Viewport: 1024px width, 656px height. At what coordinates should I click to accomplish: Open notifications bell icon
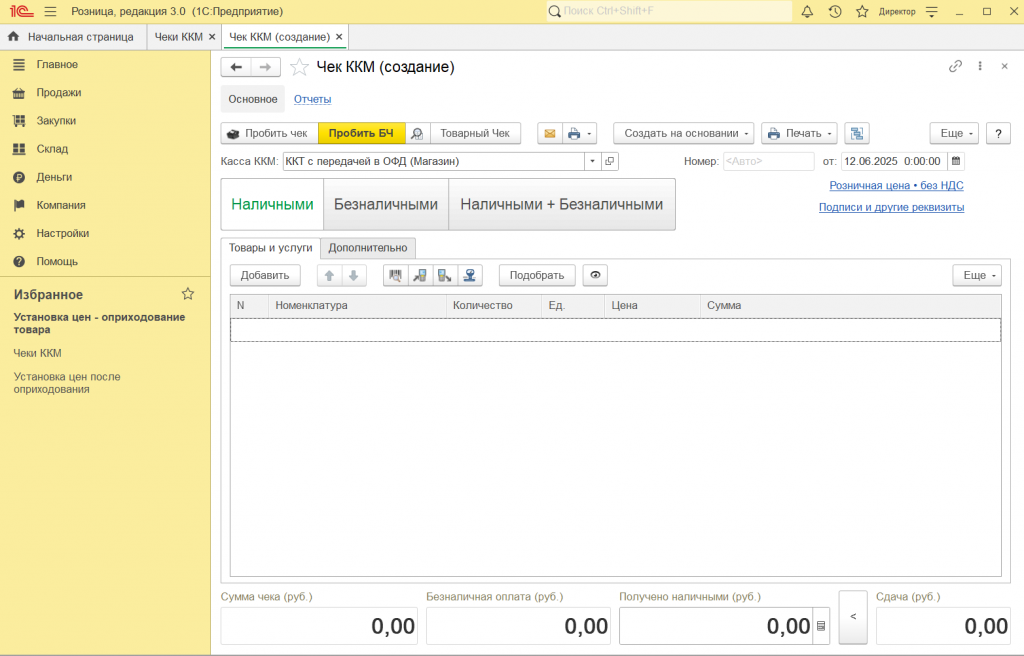coord(807,11)
